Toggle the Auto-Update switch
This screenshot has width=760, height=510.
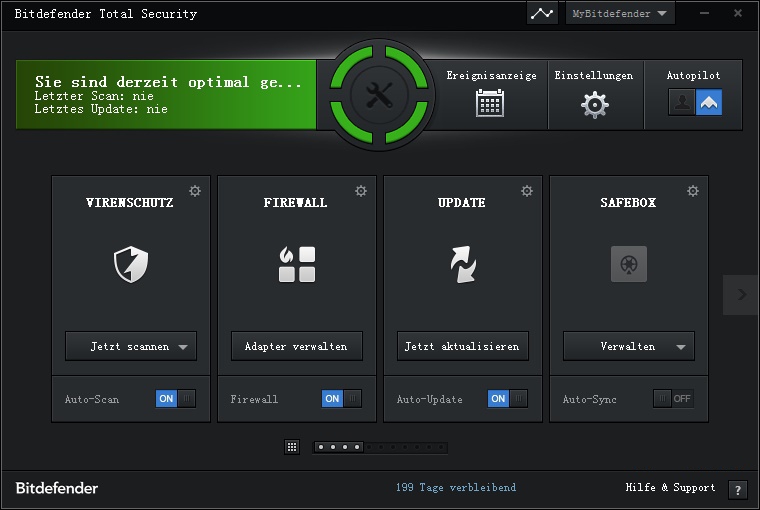coord(507,398)
